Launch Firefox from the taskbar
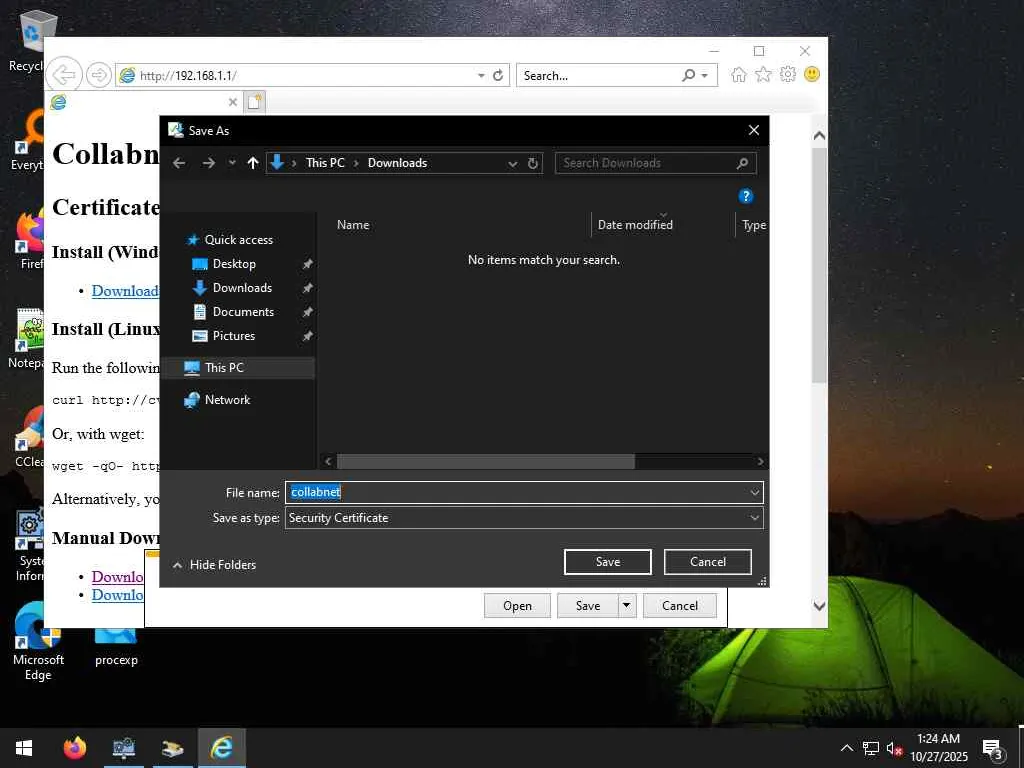Screen dimensions: 1024x768 tap(74, 748)
